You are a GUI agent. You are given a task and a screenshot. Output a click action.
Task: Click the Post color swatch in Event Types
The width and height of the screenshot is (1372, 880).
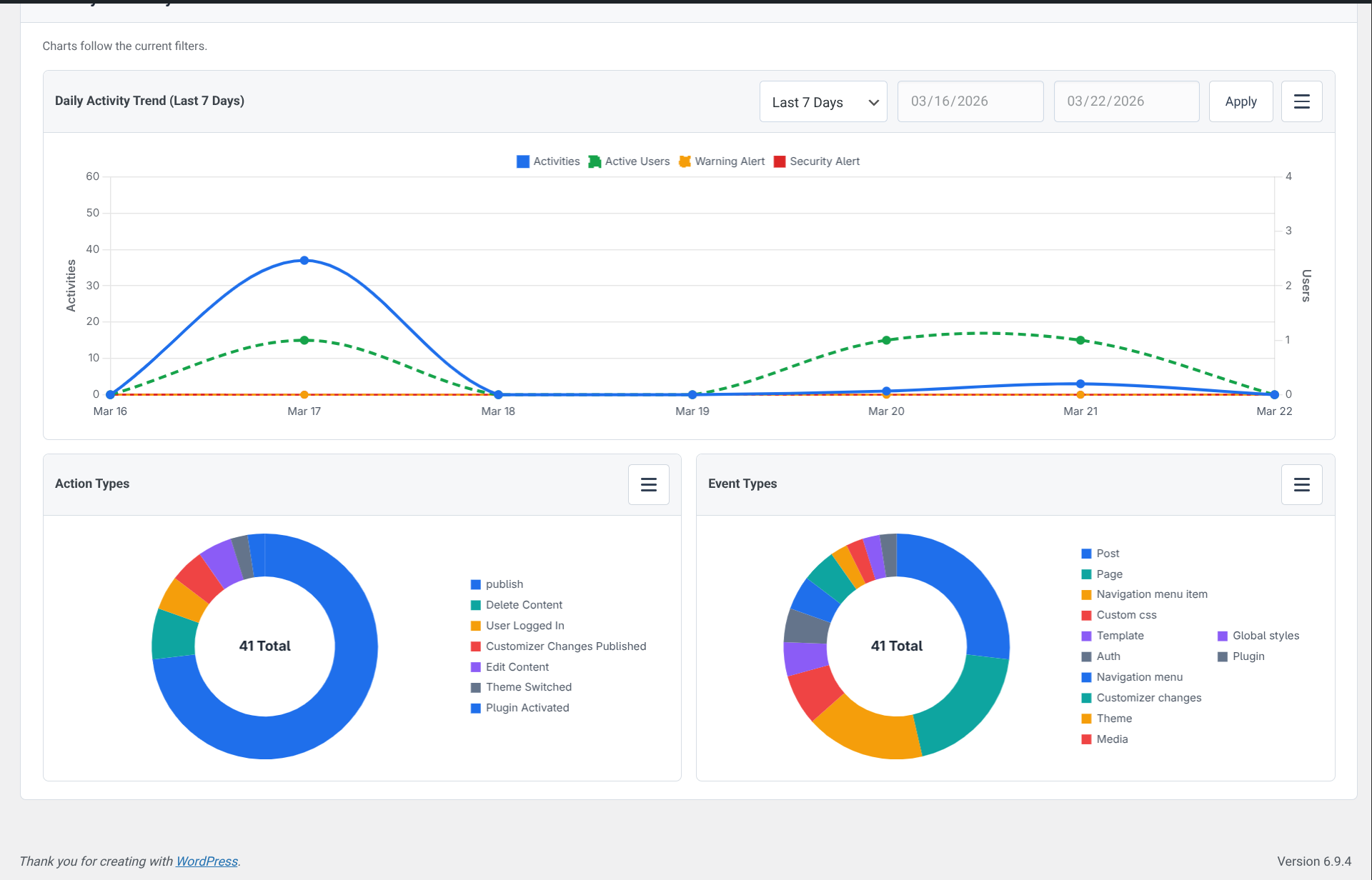click(x=1086, y=554)
